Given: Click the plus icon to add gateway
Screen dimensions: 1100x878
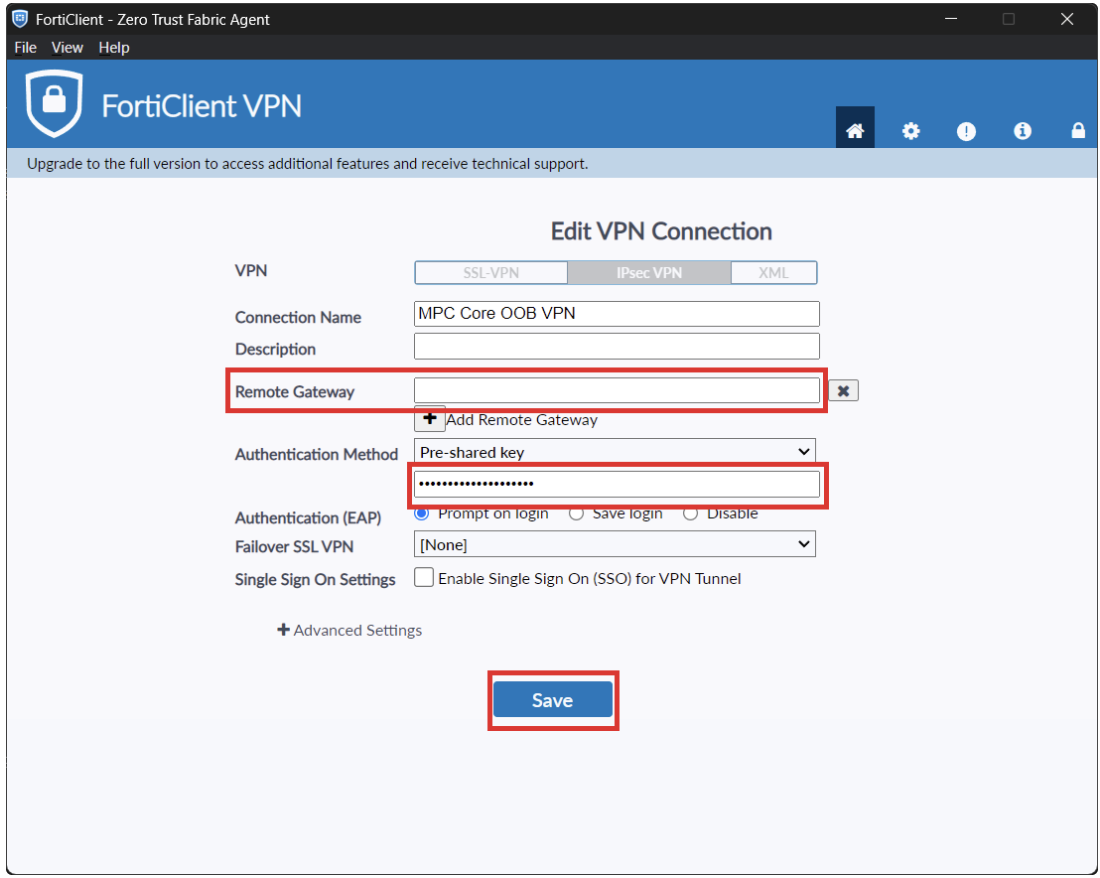Looking at the screenshot, I should click(429, 419).
